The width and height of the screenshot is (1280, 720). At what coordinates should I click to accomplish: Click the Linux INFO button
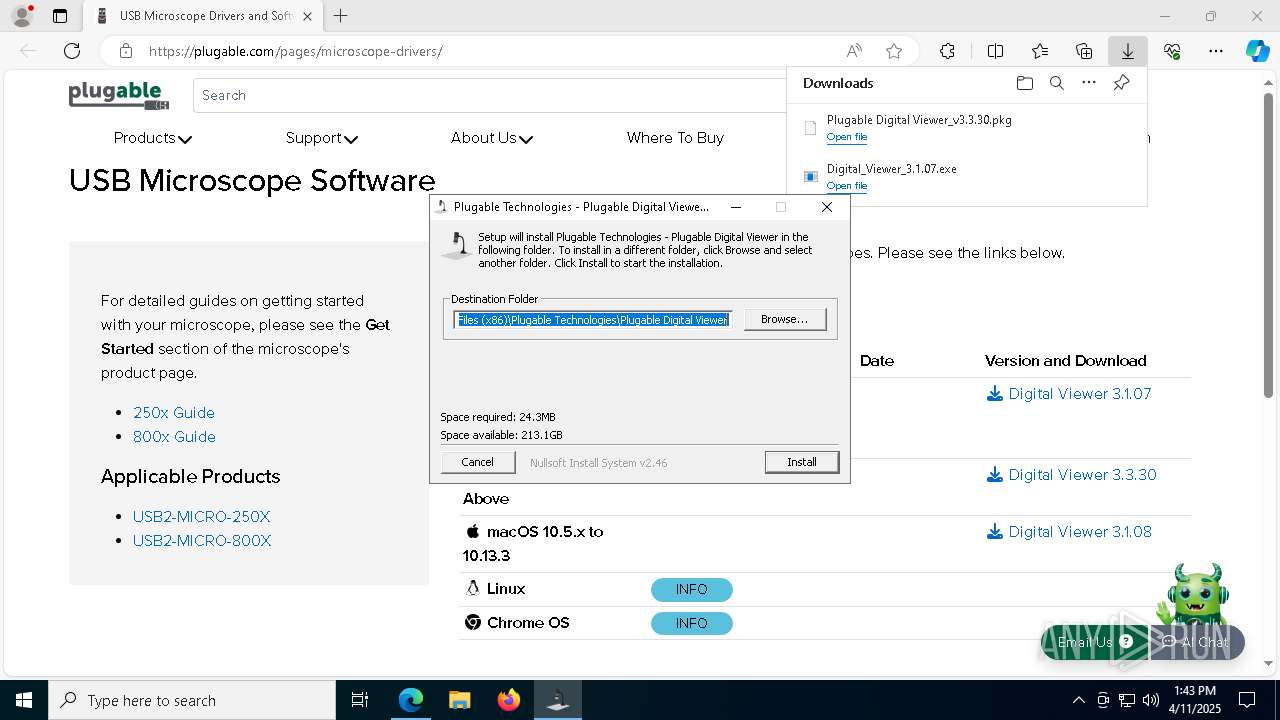point(691,590)
